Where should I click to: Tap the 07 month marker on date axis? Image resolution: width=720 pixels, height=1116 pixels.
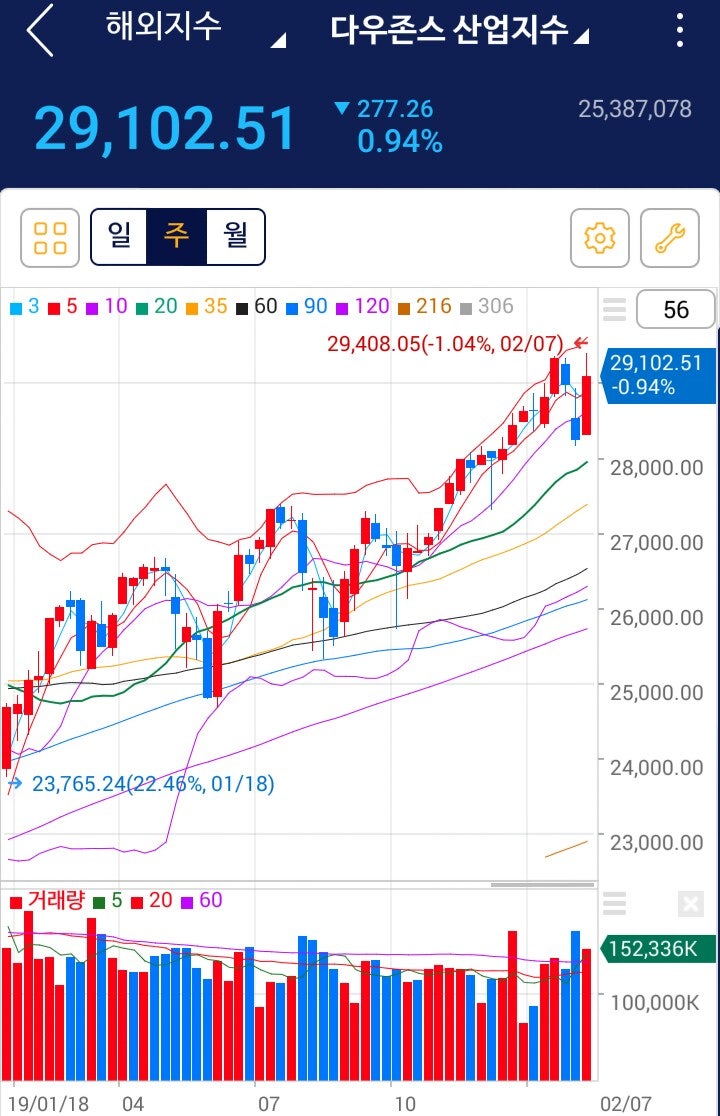tap(268, 1104)
